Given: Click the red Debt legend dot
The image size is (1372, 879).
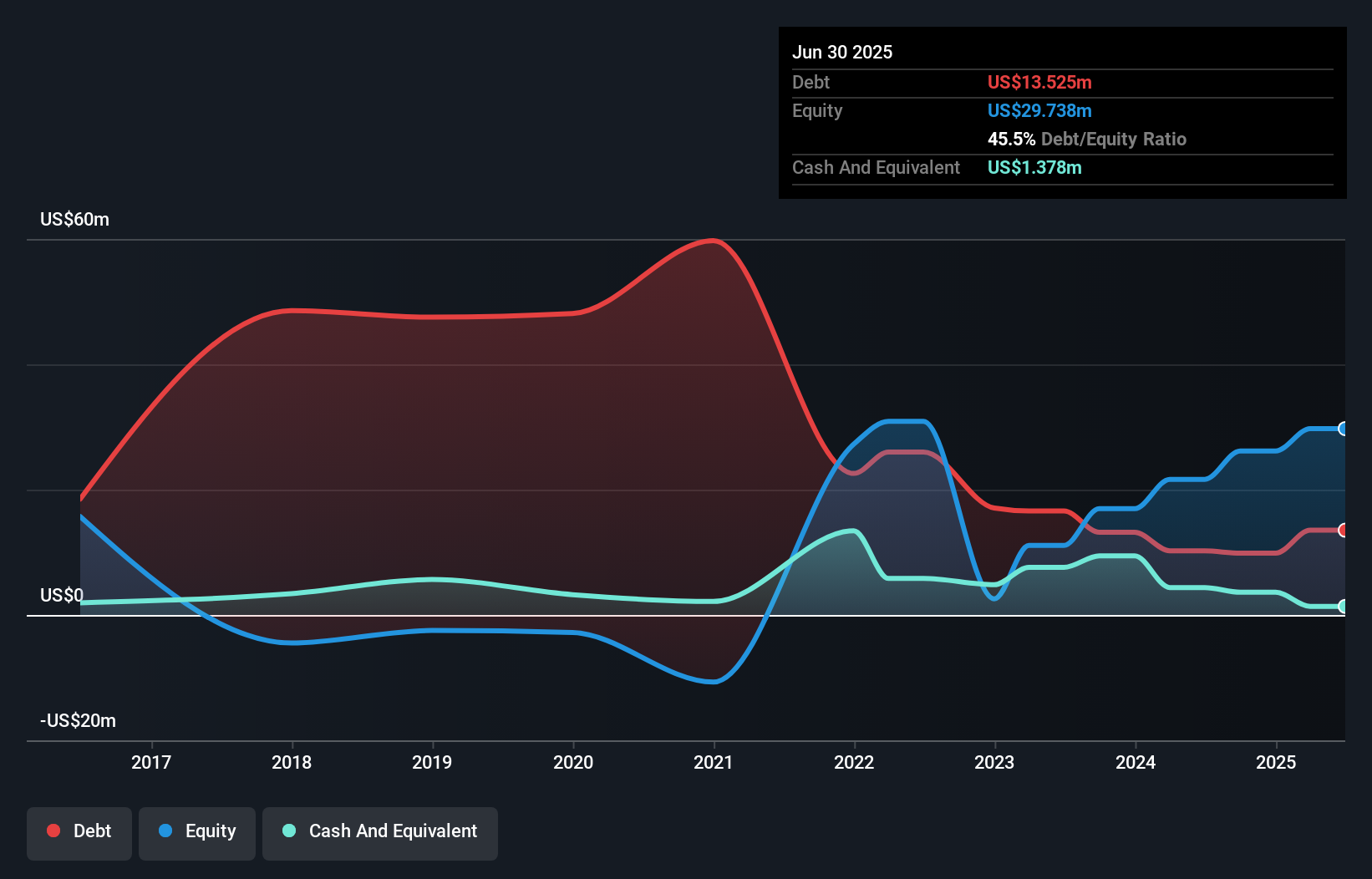Looking at the screenshot, I should point(52,831).
